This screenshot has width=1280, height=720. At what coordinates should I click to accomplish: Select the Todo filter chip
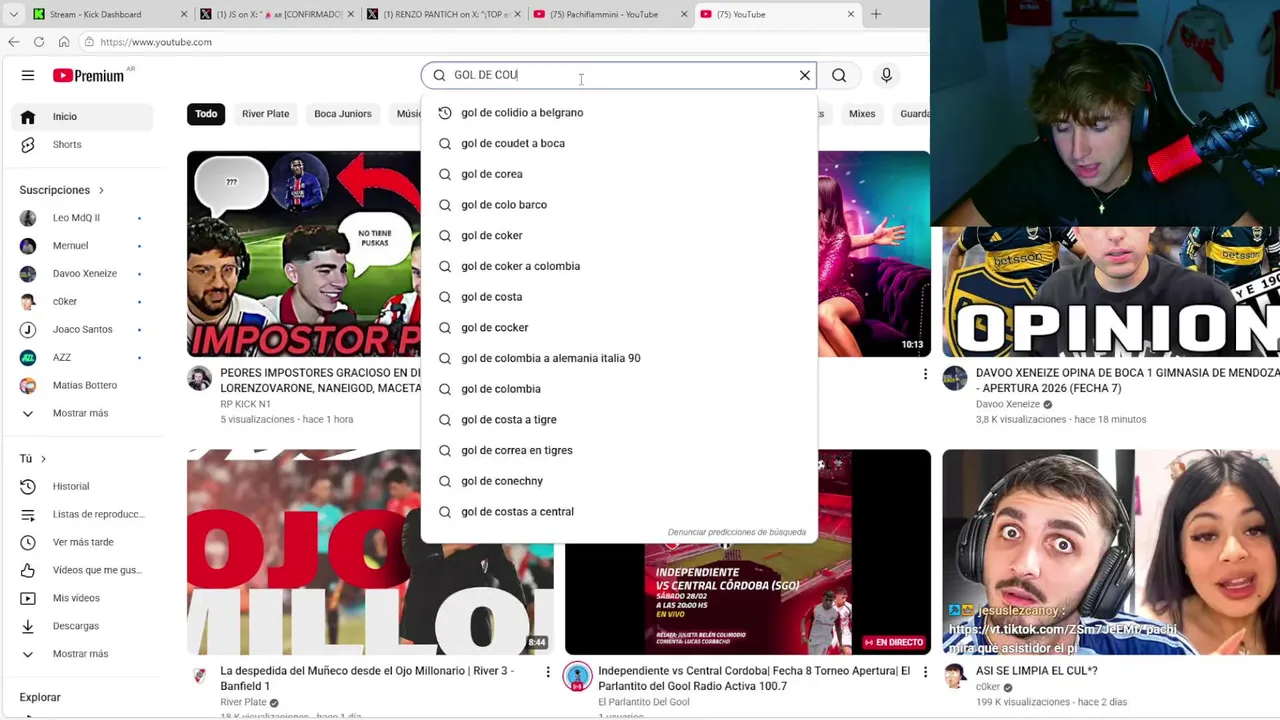[206, 114]
